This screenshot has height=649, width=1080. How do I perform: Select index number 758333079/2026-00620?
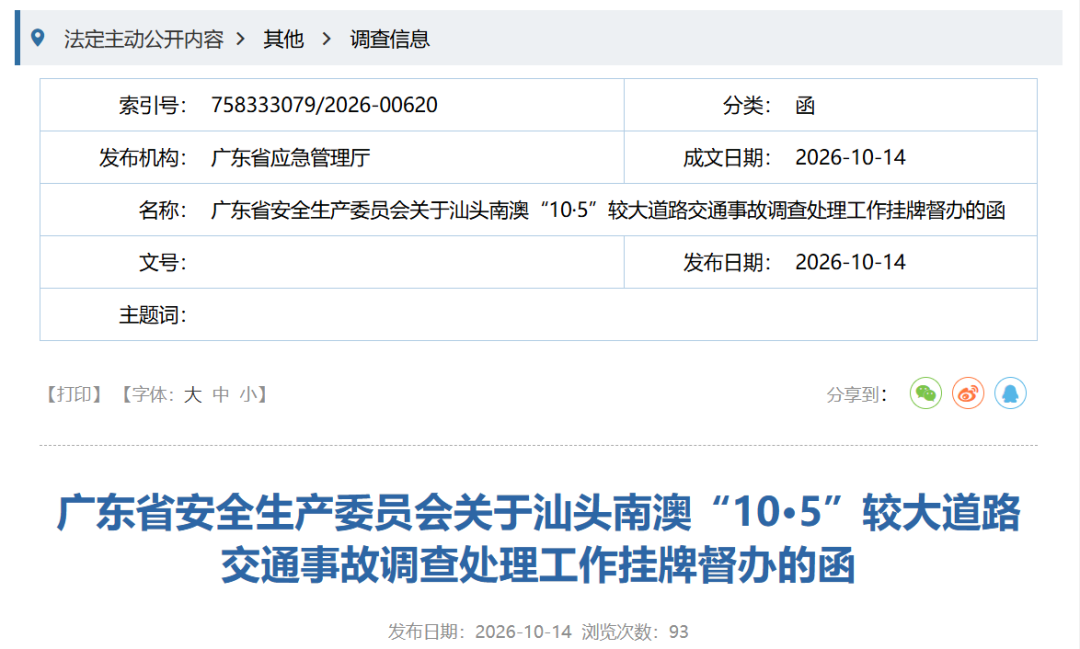tap(324, 105)
